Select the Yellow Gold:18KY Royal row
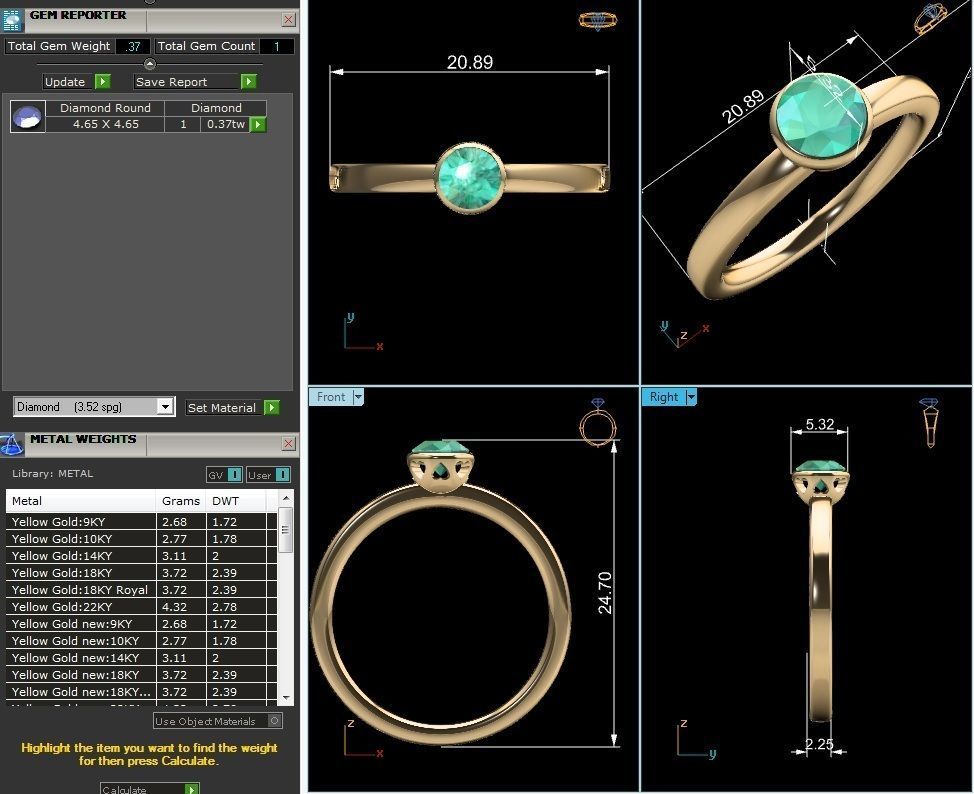The height and width of the screenshot is (794, 974). [141, 590]
